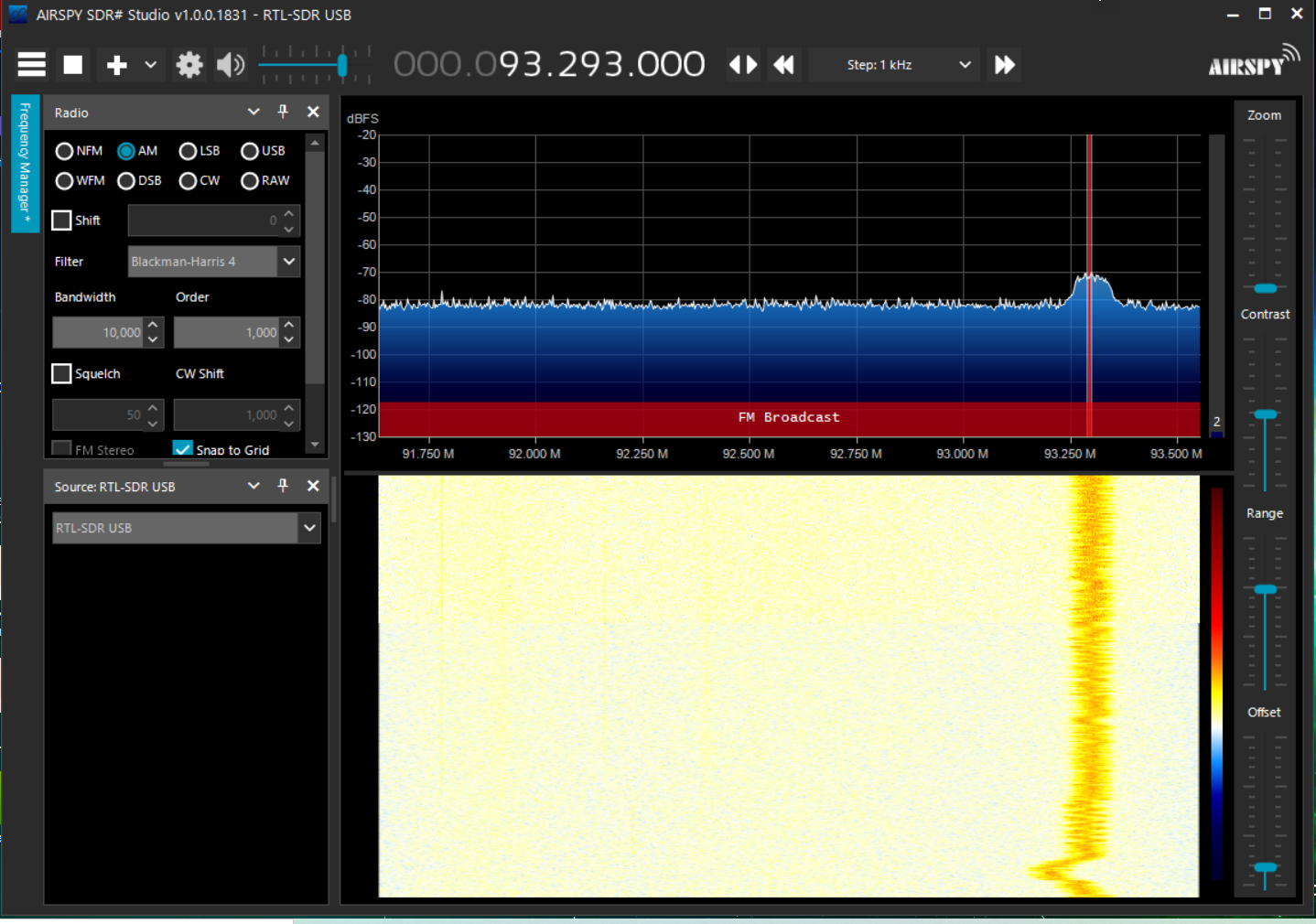
Task: Select NFM demodulation mode
Action: pos(79,151)
